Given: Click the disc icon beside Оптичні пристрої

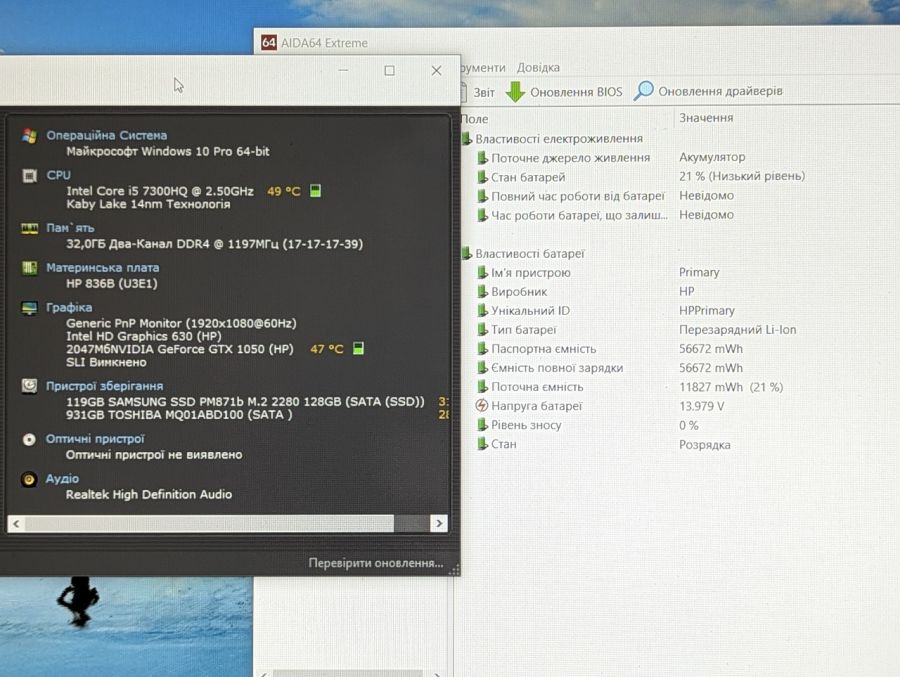Looking at the screenshot, I should point(29,440).
